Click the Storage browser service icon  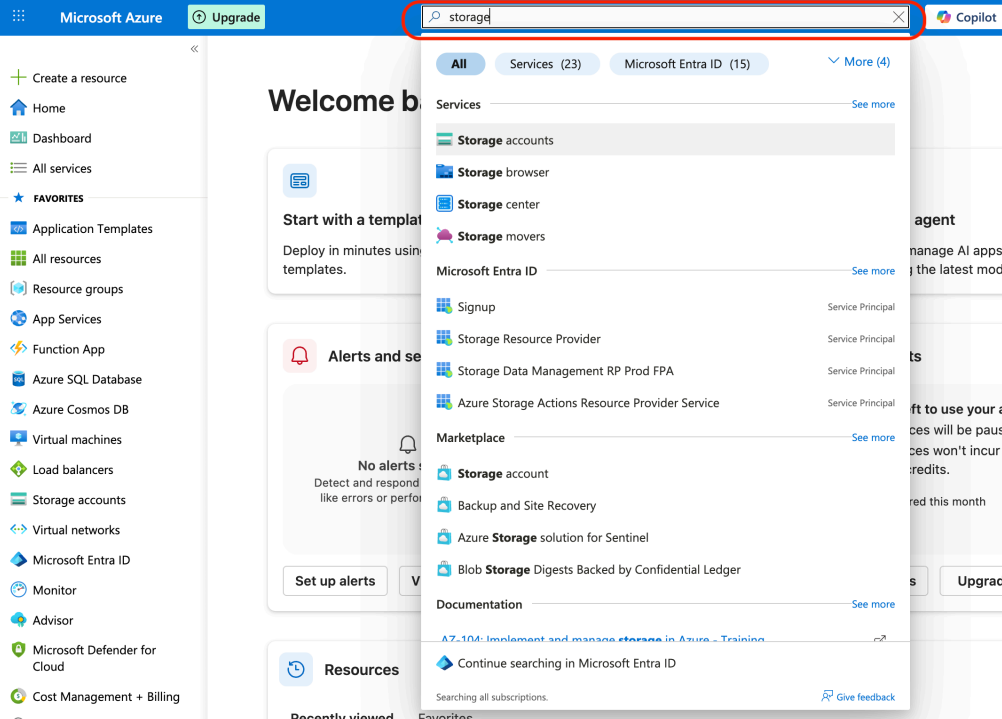point(445,172)
